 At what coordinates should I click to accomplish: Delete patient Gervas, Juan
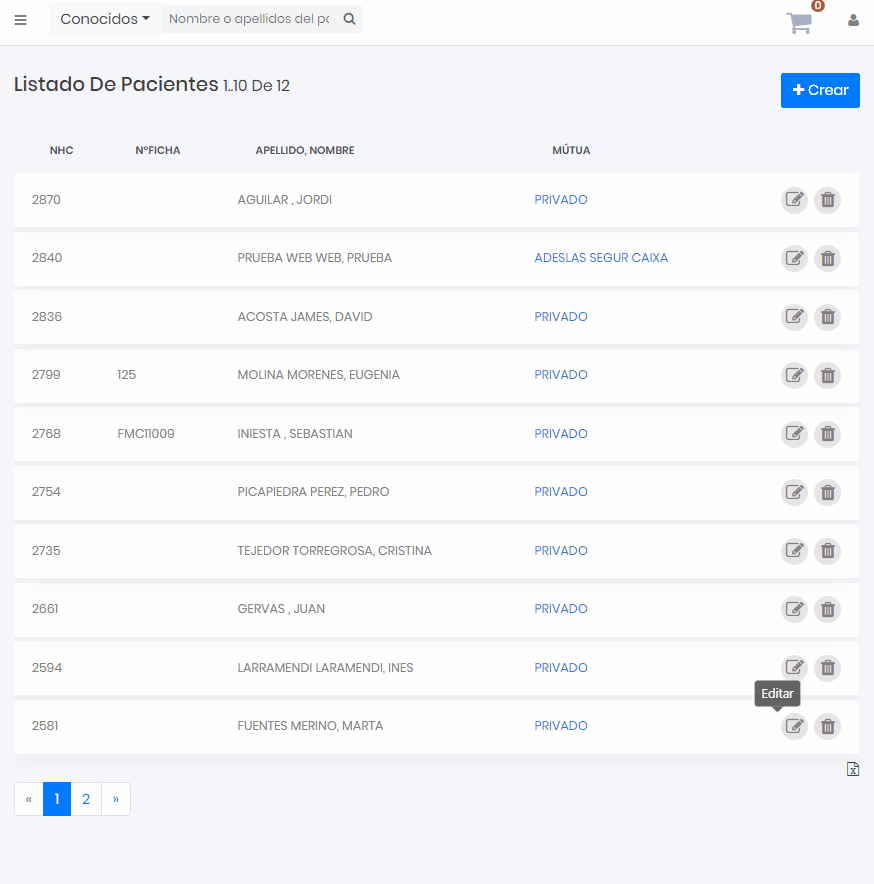[827, 610]
